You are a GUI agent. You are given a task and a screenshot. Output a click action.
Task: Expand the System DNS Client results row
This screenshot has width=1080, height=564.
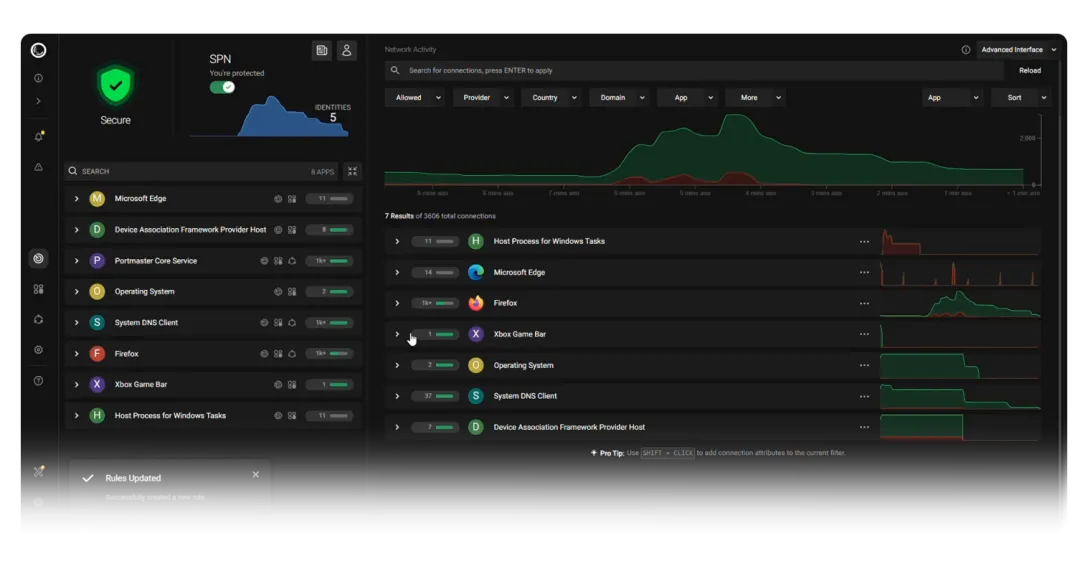397,396
